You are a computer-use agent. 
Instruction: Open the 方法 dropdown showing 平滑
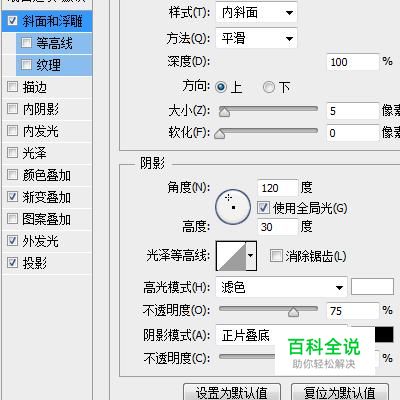(x=256, y=38)
